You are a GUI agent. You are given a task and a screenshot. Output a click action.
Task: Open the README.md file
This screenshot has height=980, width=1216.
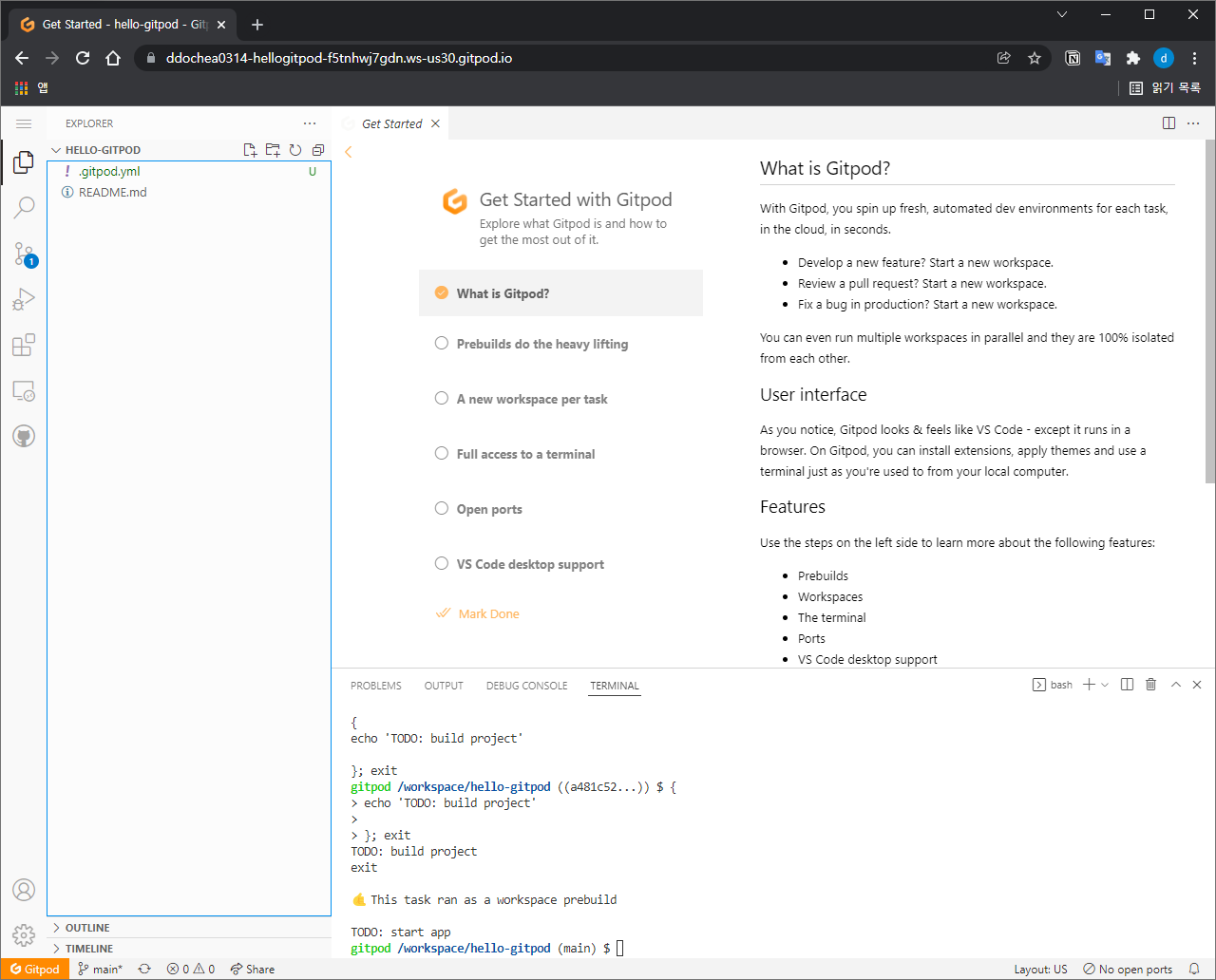189,192
